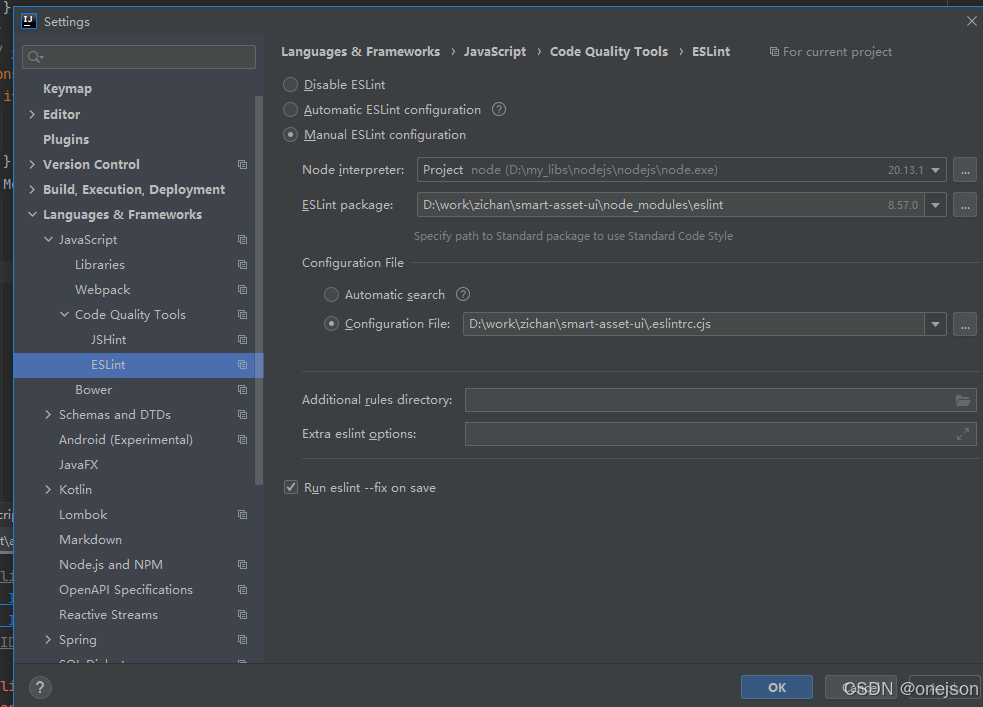Click the per-project icon beside Schemas and DTDs
The width and height of the screenshot is (983, 707).
pyautogui.click(x=243, y=415)
